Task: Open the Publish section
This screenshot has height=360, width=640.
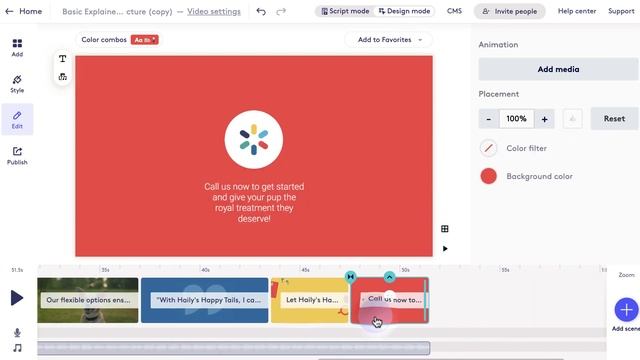Action: click(17, 156)
